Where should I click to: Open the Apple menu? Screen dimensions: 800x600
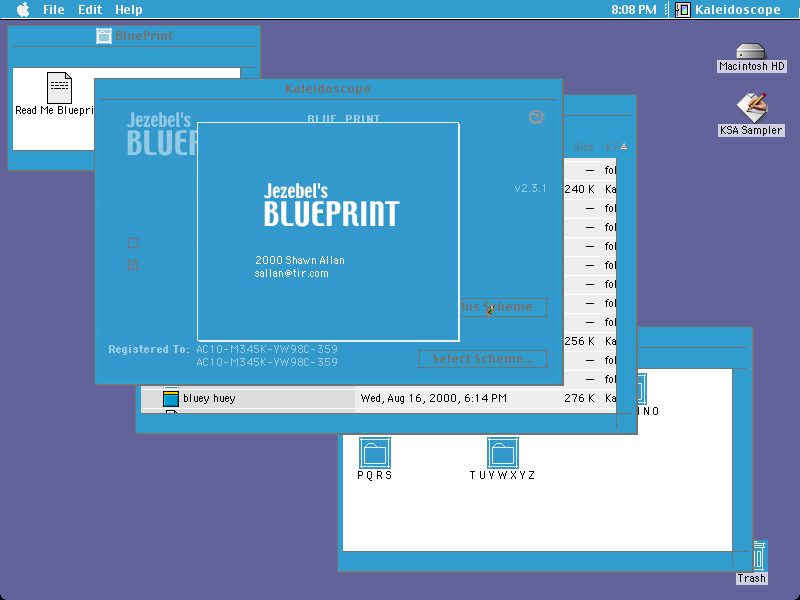click(x=23, y=9)
